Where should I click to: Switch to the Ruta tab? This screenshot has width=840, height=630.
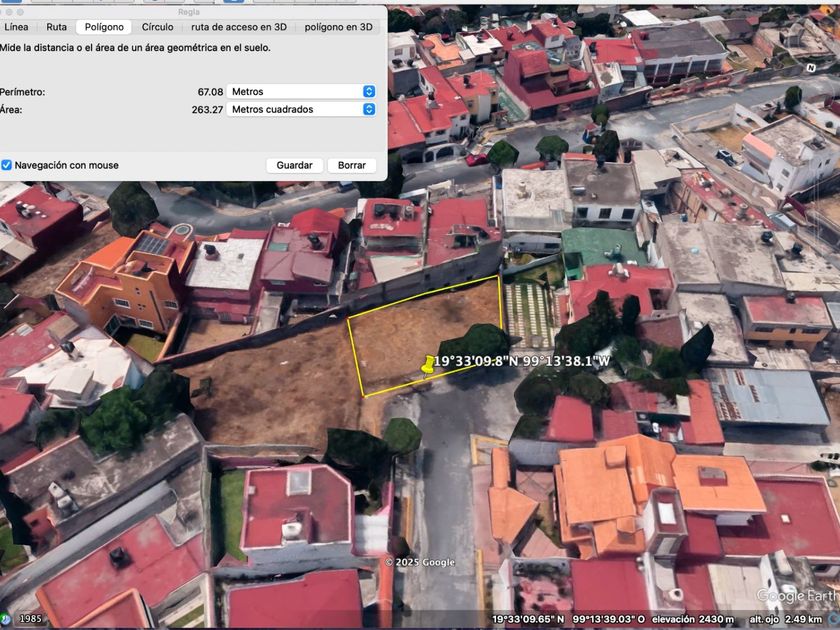point(57,27)
